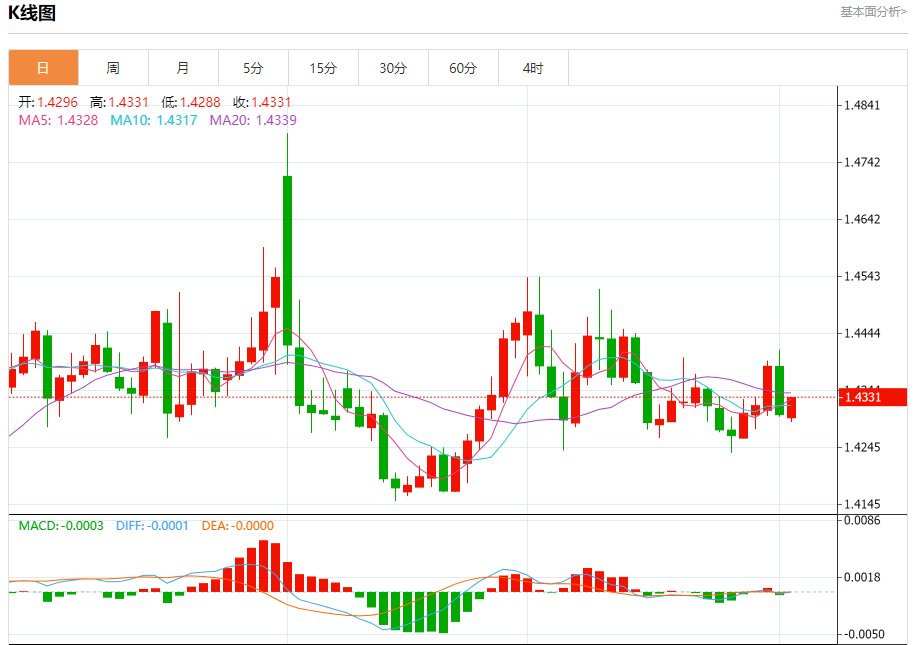The image size is (914, 645).
Task: Click the 1.4642 price axis label
Action: coord(862,220)
